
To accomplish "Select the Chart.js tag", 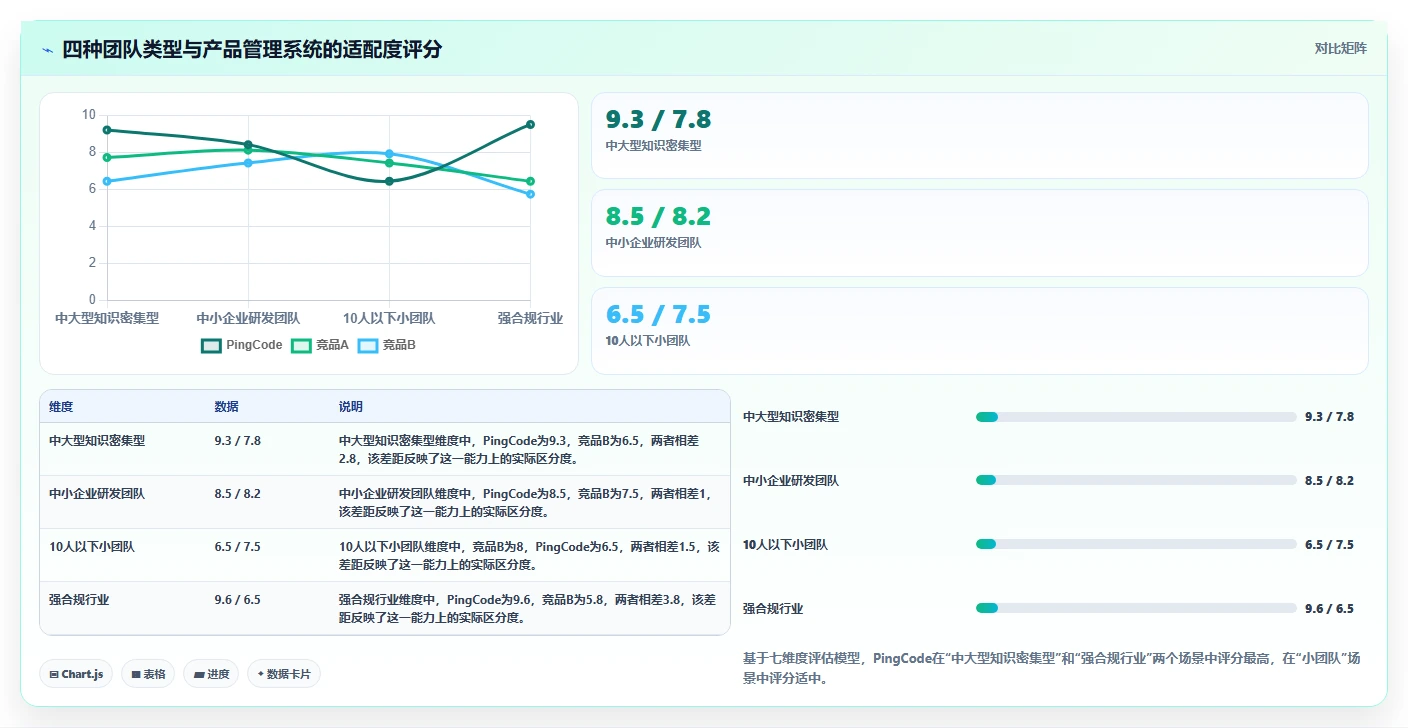I will click(x=77, y=674).
